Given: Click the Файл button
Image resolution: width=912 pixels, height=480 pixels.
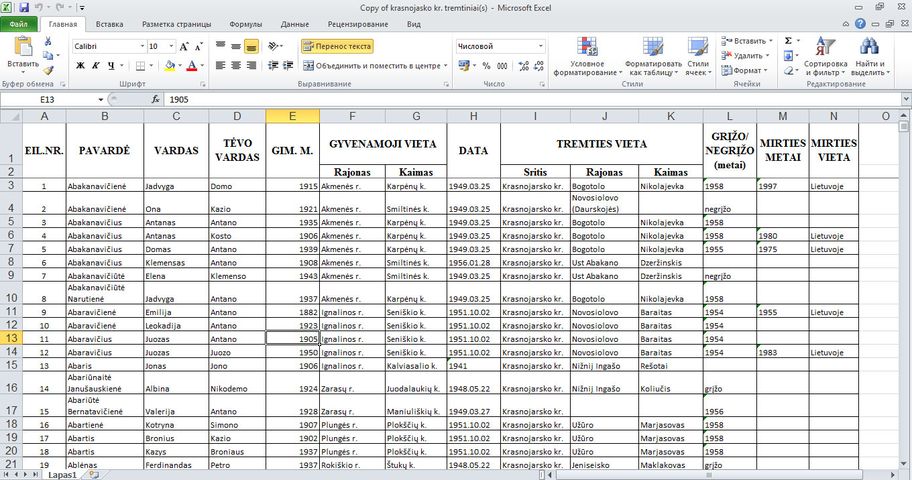Looking at the screenshot, I should click(x=19, y=23).
